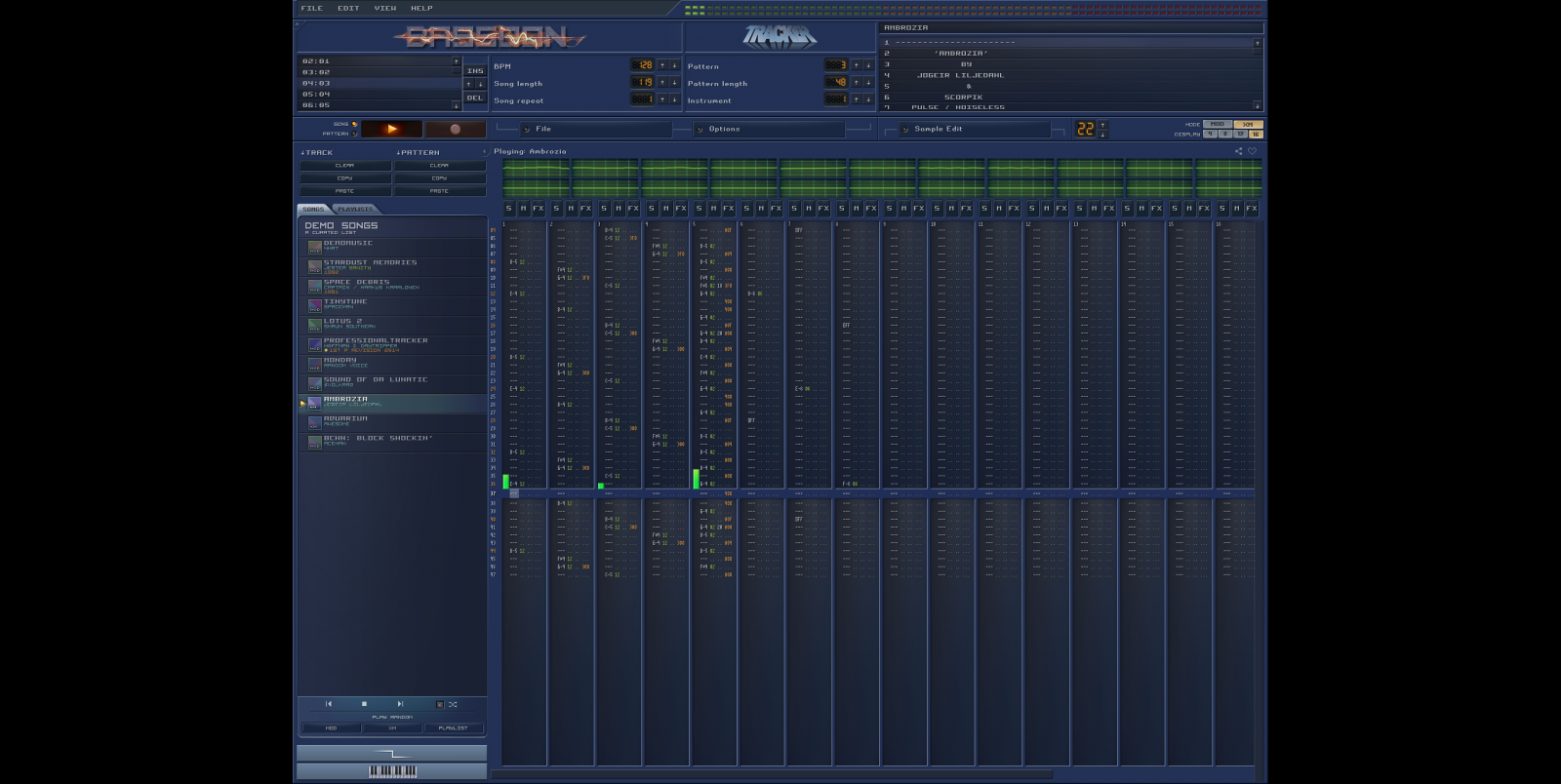Select the Pattern play mode radio
The width and height of the screenshot is (1561, 784).
click(355, 134)
